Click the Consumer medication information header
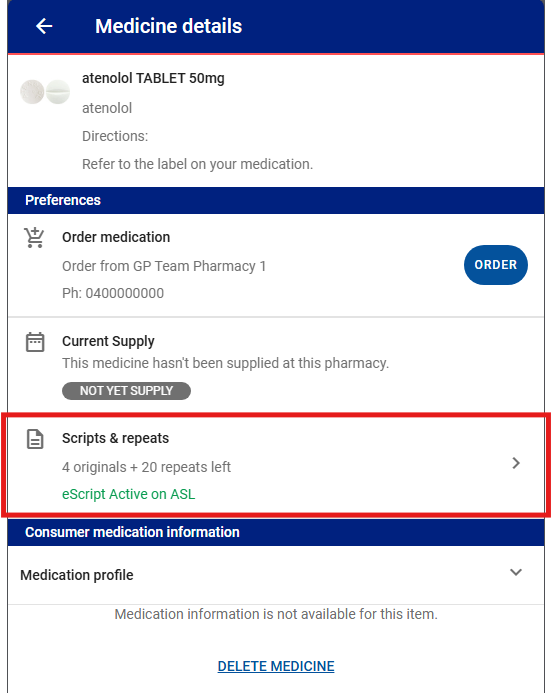551x693 pixels. (276, 532)
